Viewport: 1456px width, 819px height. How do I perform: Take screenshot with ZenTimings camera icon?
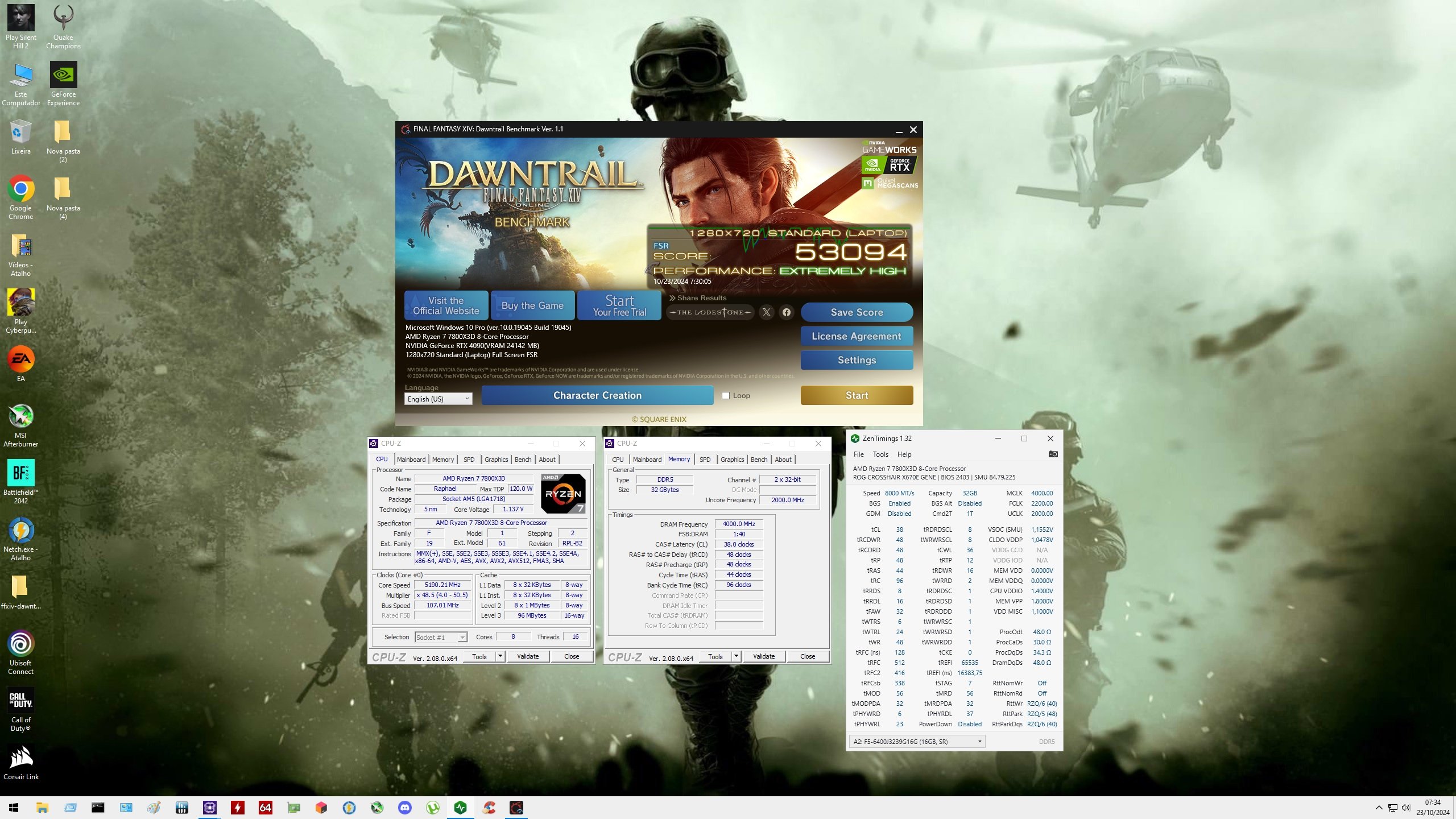pos(1053,454)
